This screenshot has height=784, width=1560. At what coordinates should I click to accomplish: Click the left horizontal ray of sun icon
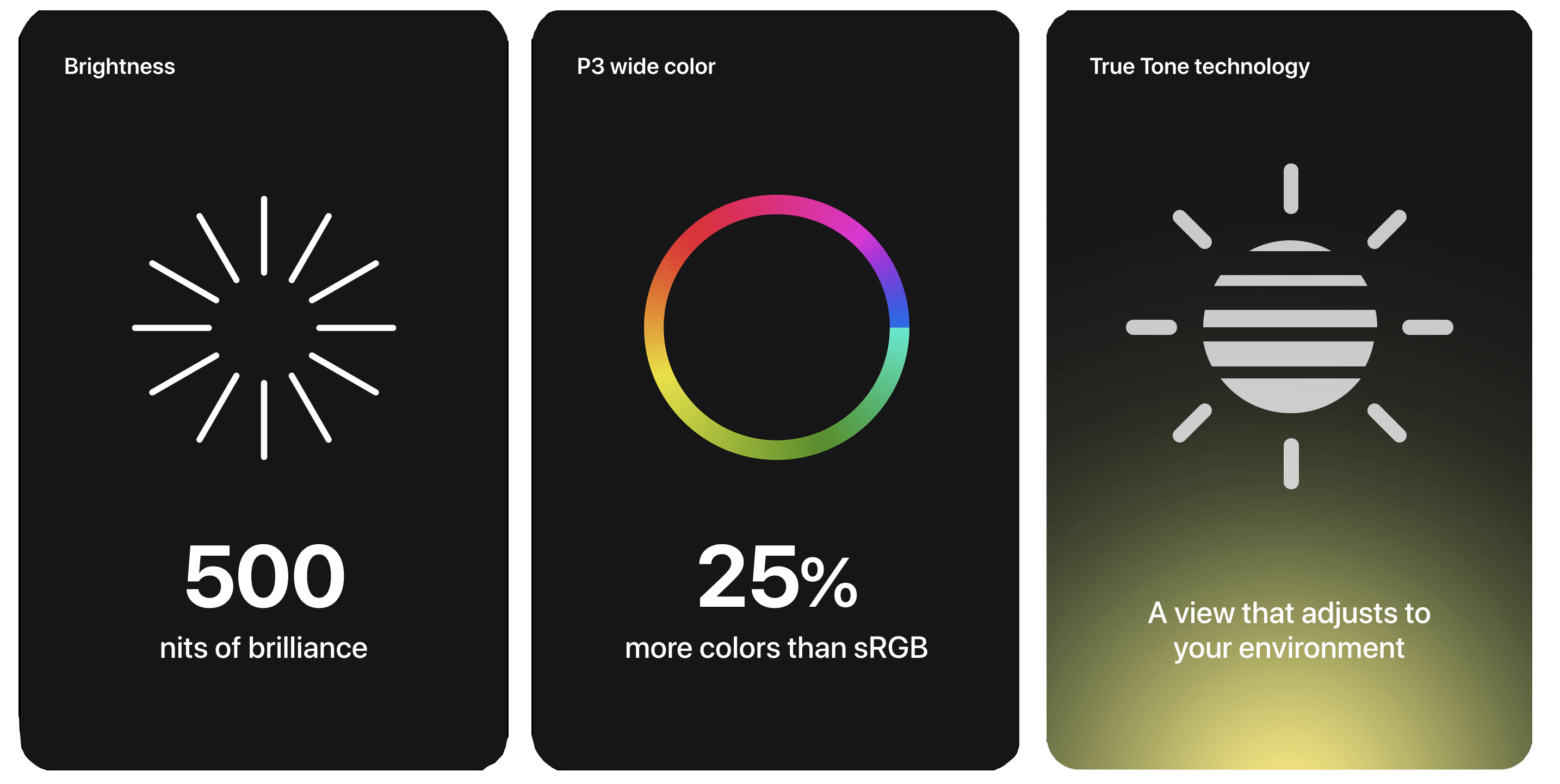(1151, 327)
